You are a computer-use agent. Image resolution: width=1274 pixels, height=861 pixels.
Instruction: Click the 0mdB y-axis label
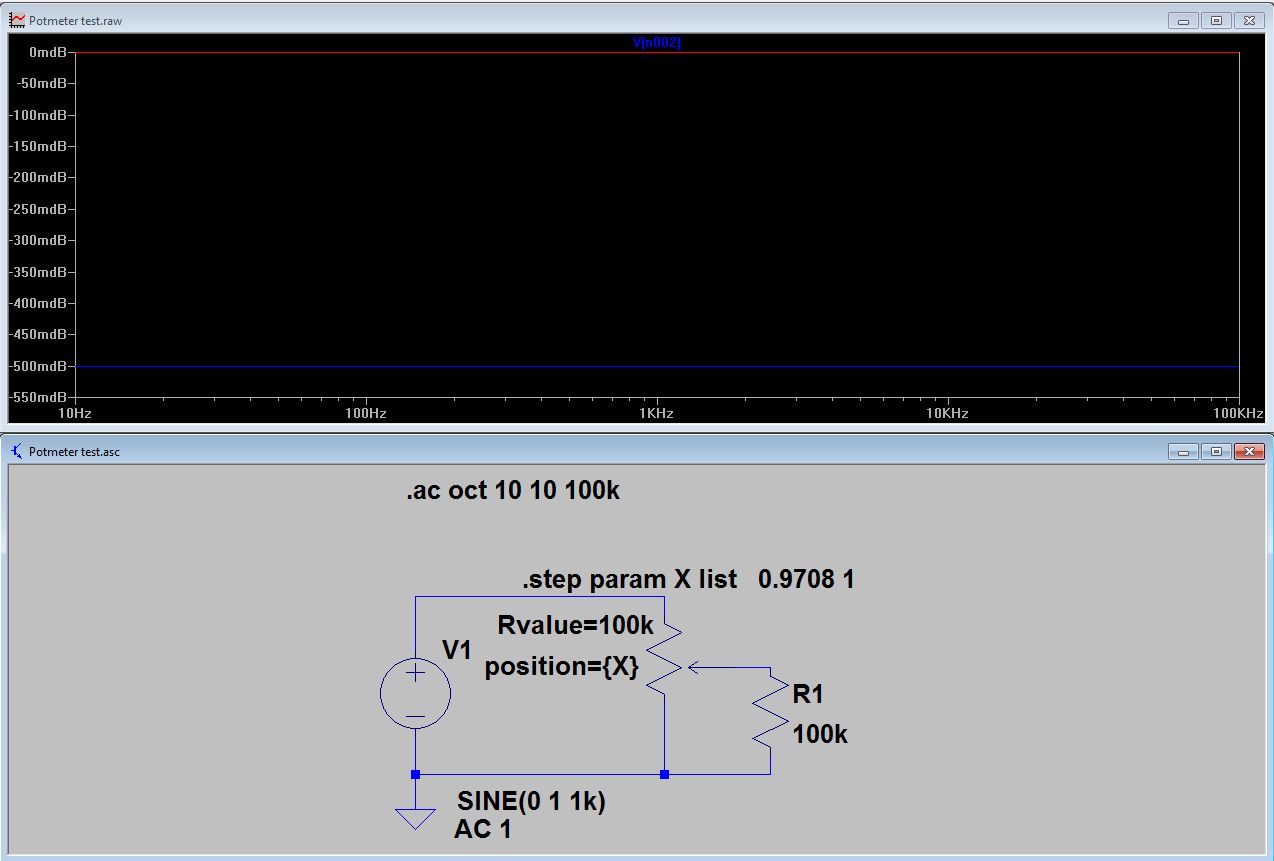click(x=48, y=52)
